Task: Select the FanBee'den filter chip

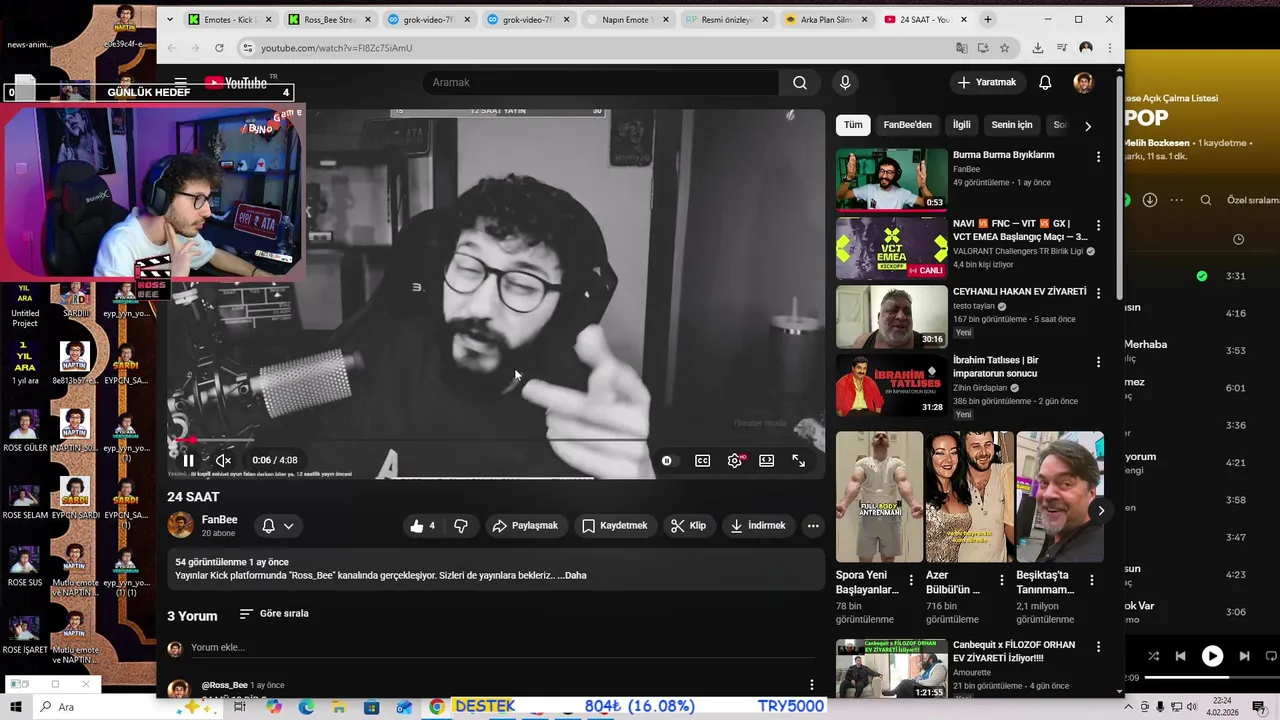Action: [908, 126]
